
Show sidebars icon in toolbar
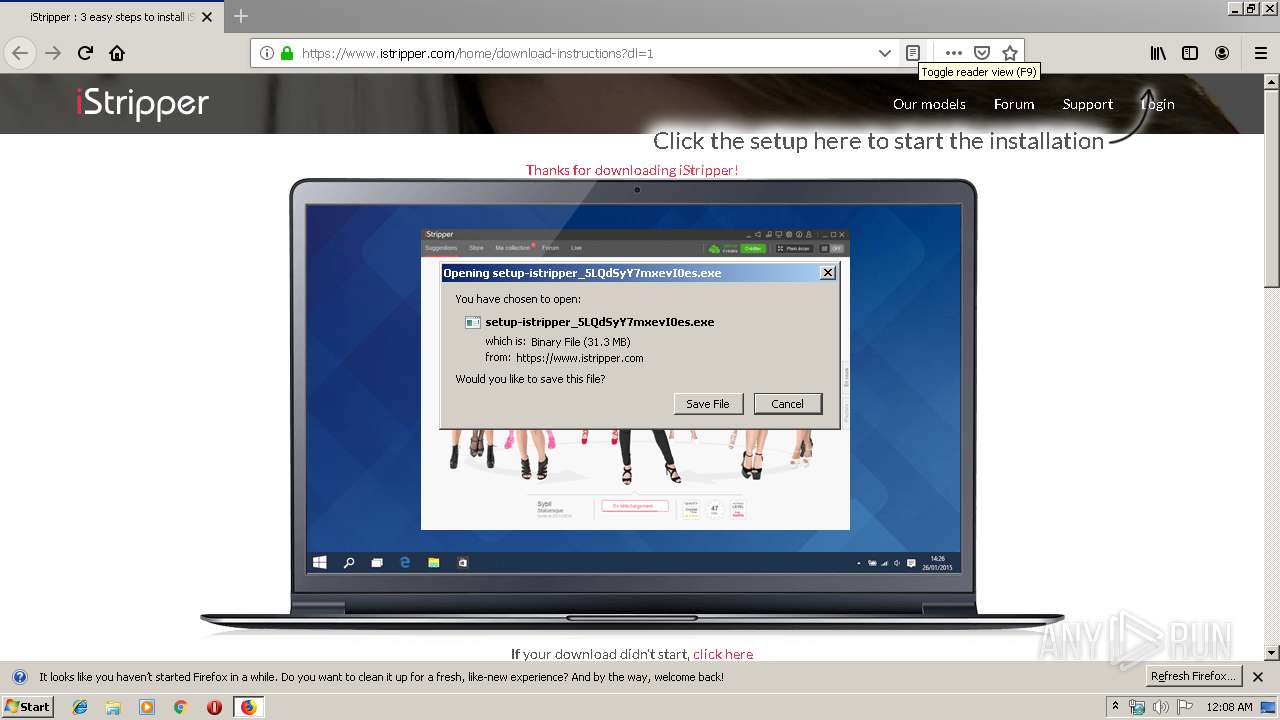click(x=1190, y=53)
